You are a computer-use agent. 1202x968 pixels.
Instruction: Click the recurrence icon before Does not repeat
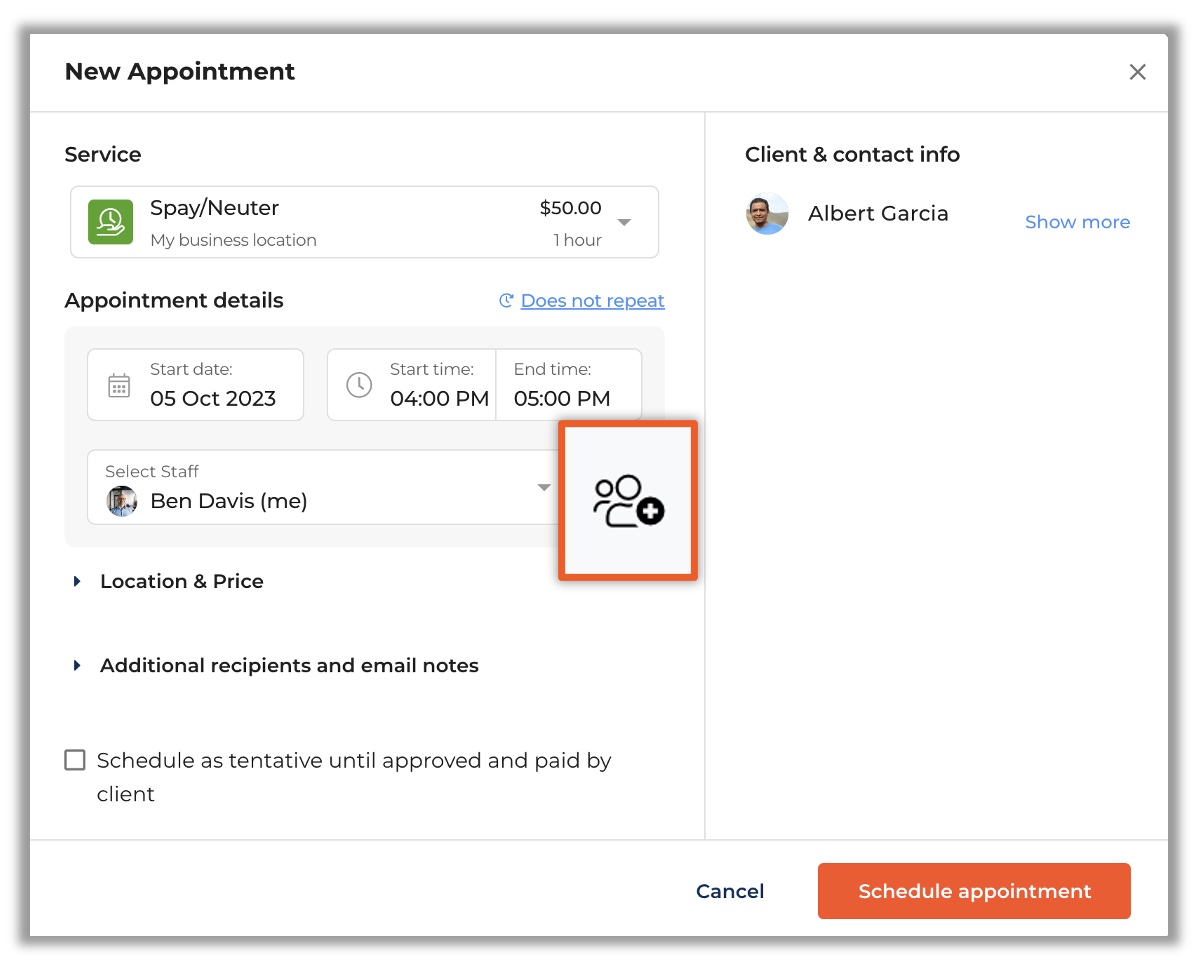point(505,300)
